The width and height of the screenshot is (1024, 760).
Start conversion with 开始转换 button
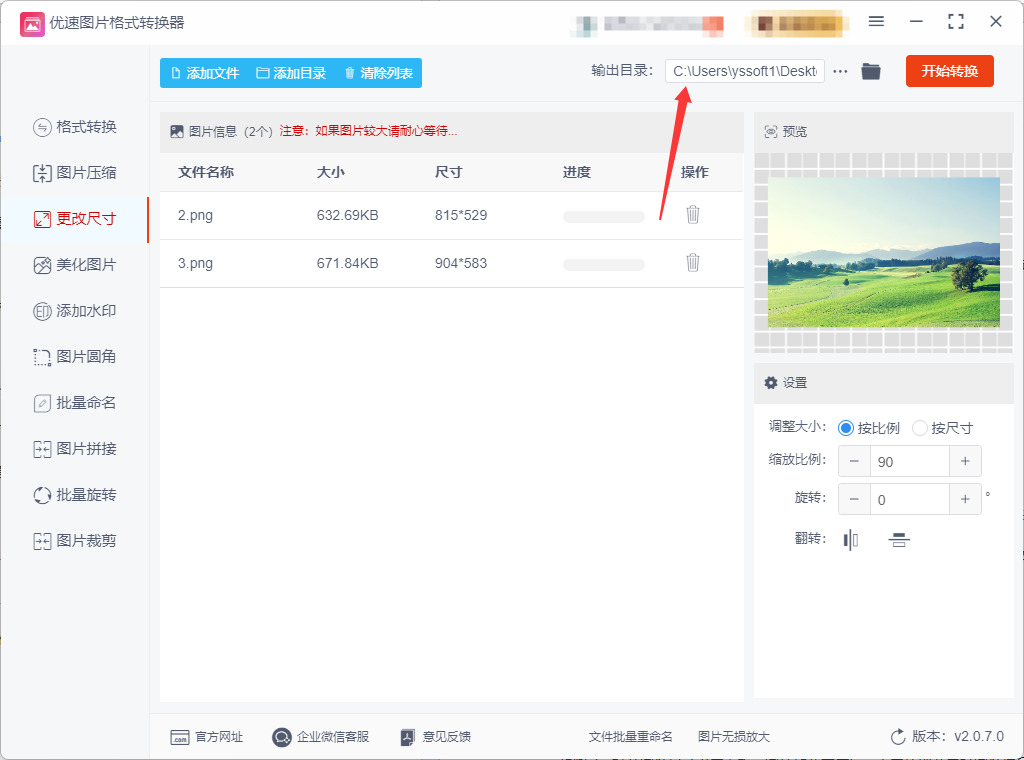coord(950,71)
